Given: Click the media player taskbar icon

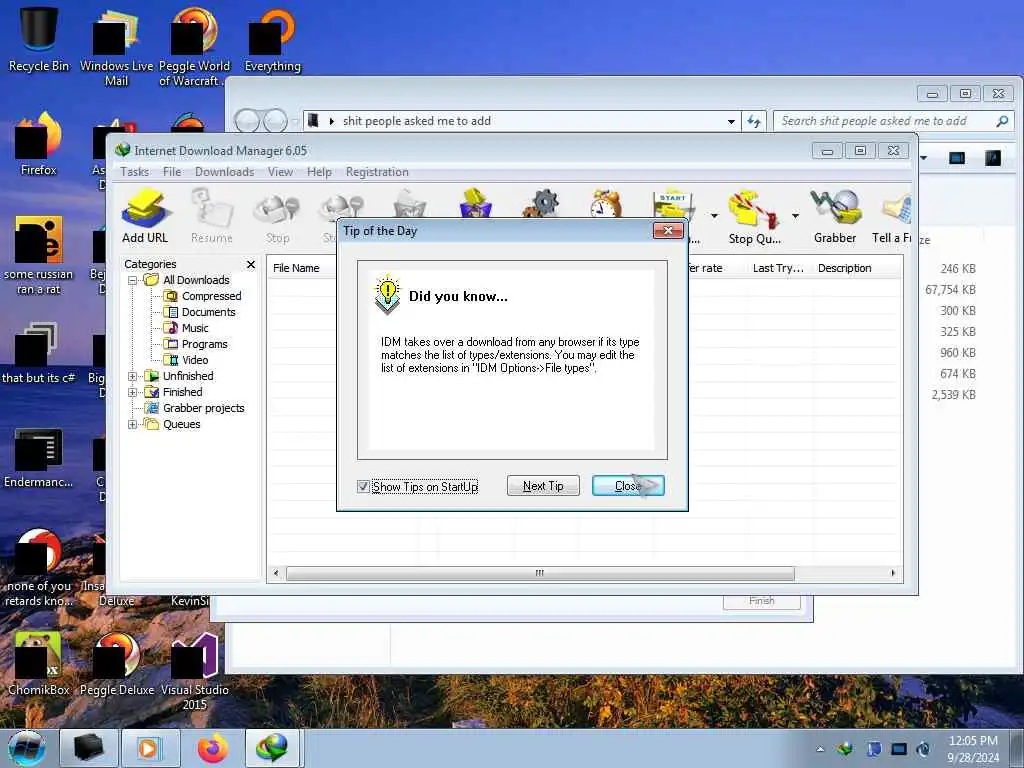Looking at the screenshot, I should (150, 748).
